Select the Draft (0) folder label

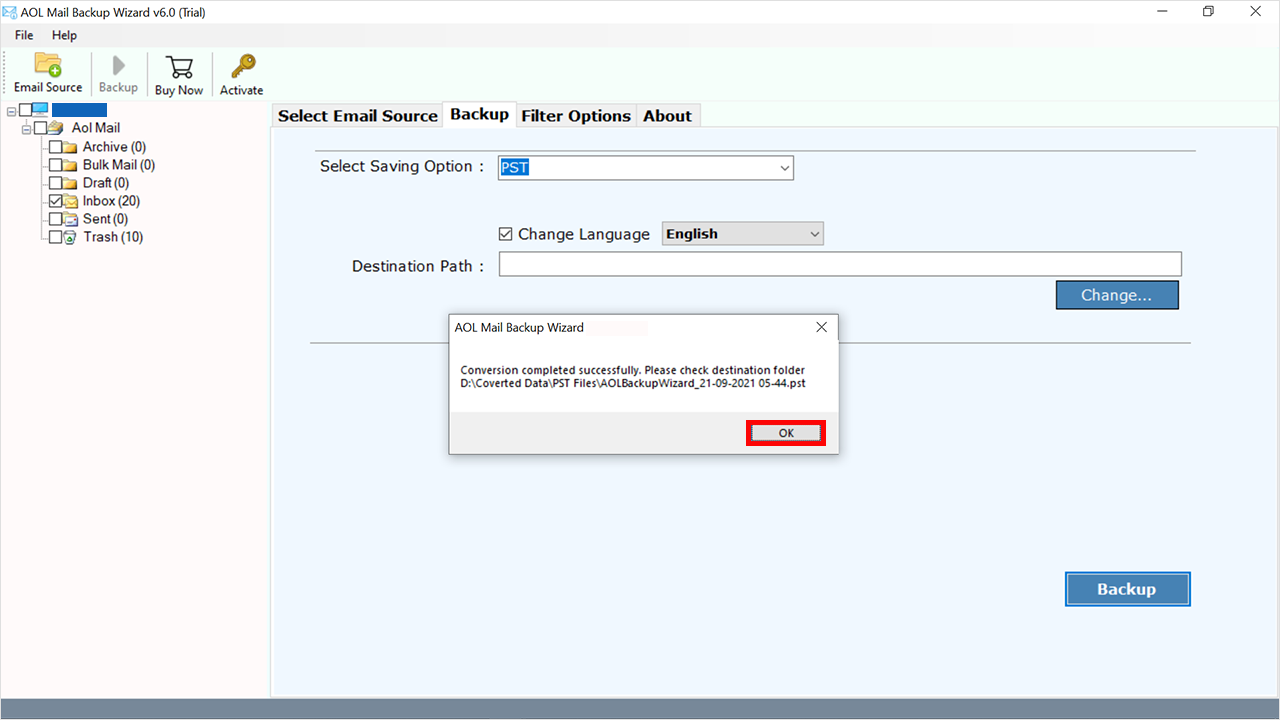[106, 183]
